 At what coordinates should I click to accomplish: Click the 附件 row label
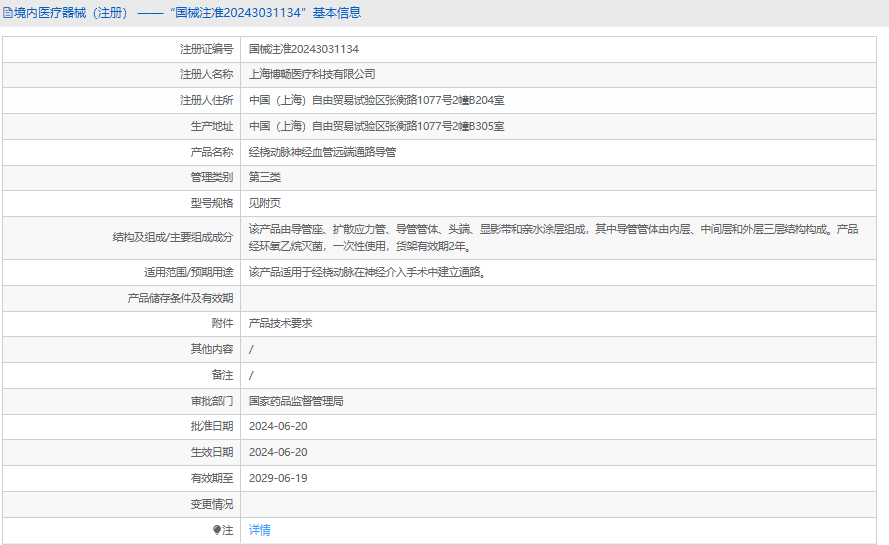click(222, 323)
